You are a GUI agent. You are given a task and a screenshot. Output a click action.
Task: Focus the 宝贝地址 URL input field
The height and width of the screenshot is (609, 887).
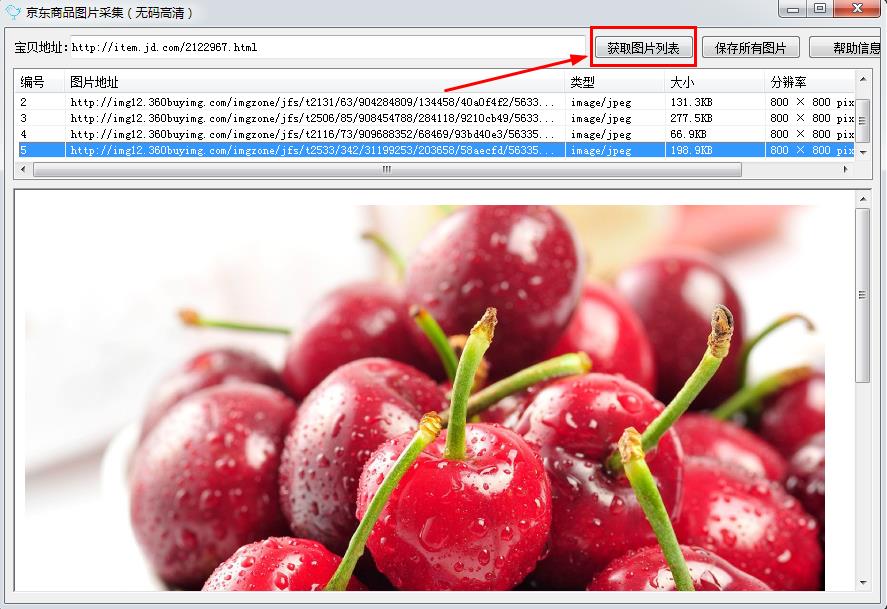tap(327, 48)
